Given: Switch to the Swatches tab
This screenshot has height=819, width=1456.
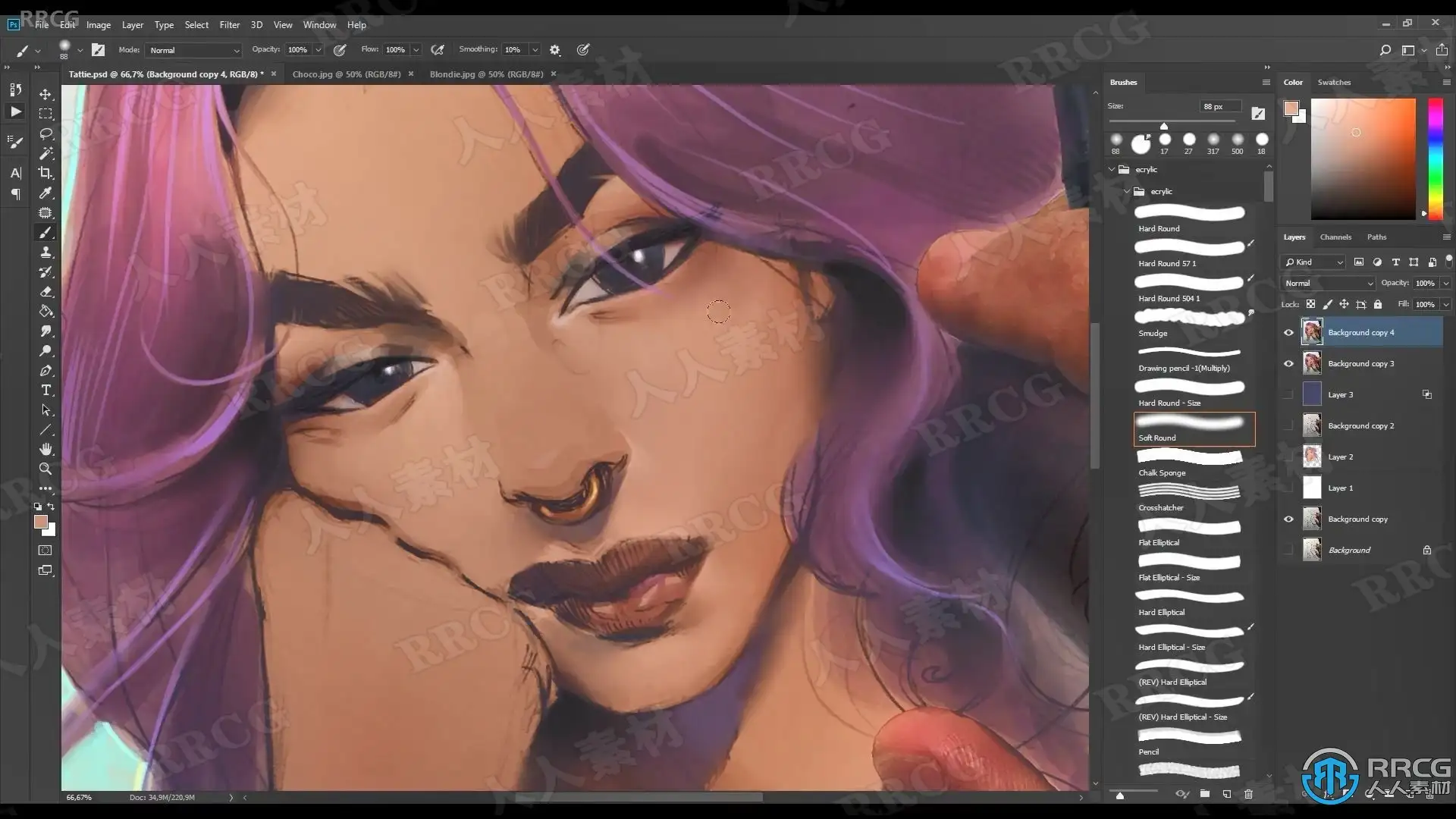Looking at the screenshot, I should [1334, 83].
